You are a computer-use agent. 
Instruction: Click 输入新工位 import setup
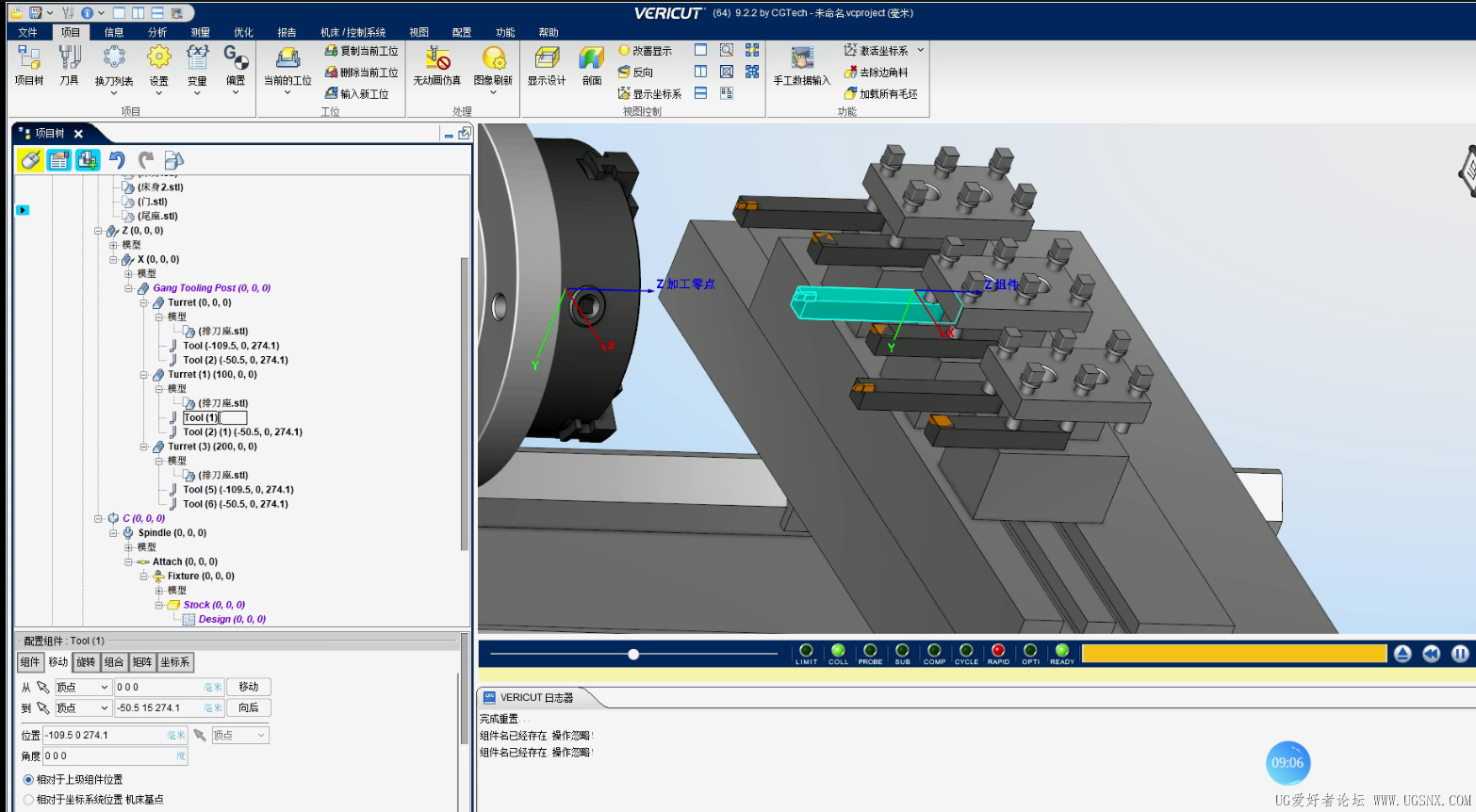click(356, 94)
